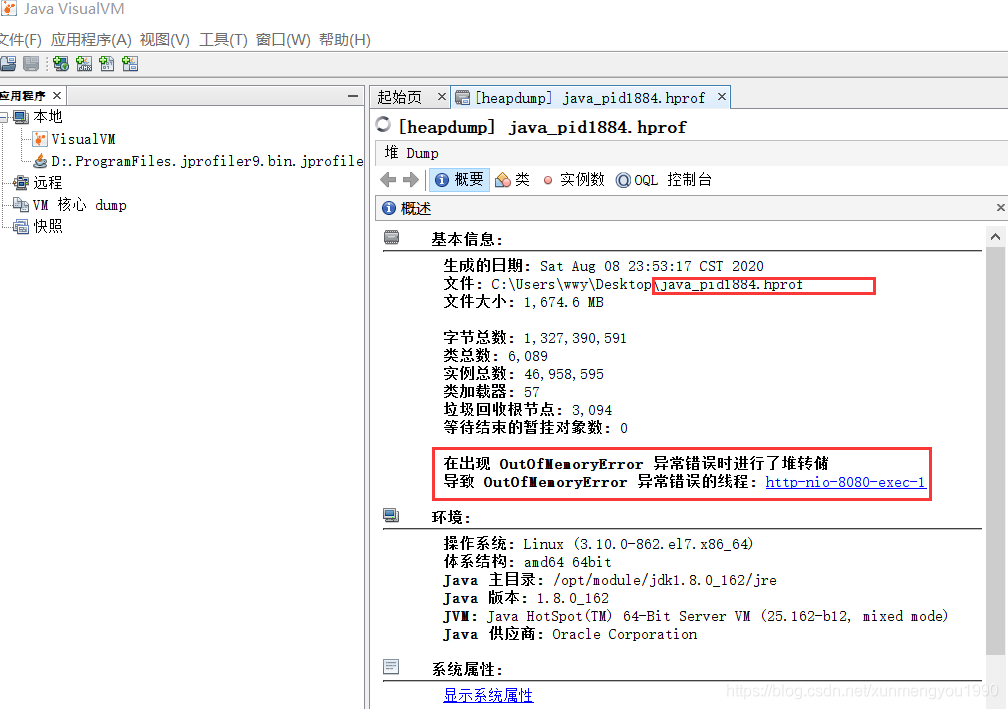Image resolution: width=1008 pixels, height=709 pixels.
Task: Click the vertical scrollbar thumb
Action: 995,451
